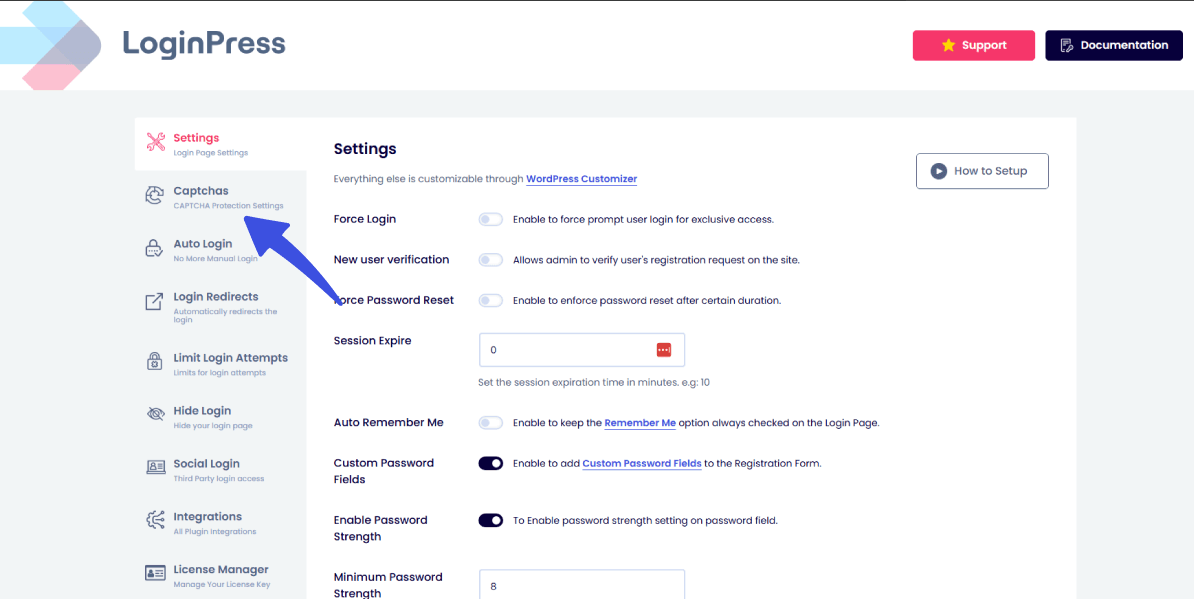The width and height of the screenshot is (1194, 599).
Task: Click the Minimum Password Strength input field
Action: pyautogui.click(x=582, y=585)
